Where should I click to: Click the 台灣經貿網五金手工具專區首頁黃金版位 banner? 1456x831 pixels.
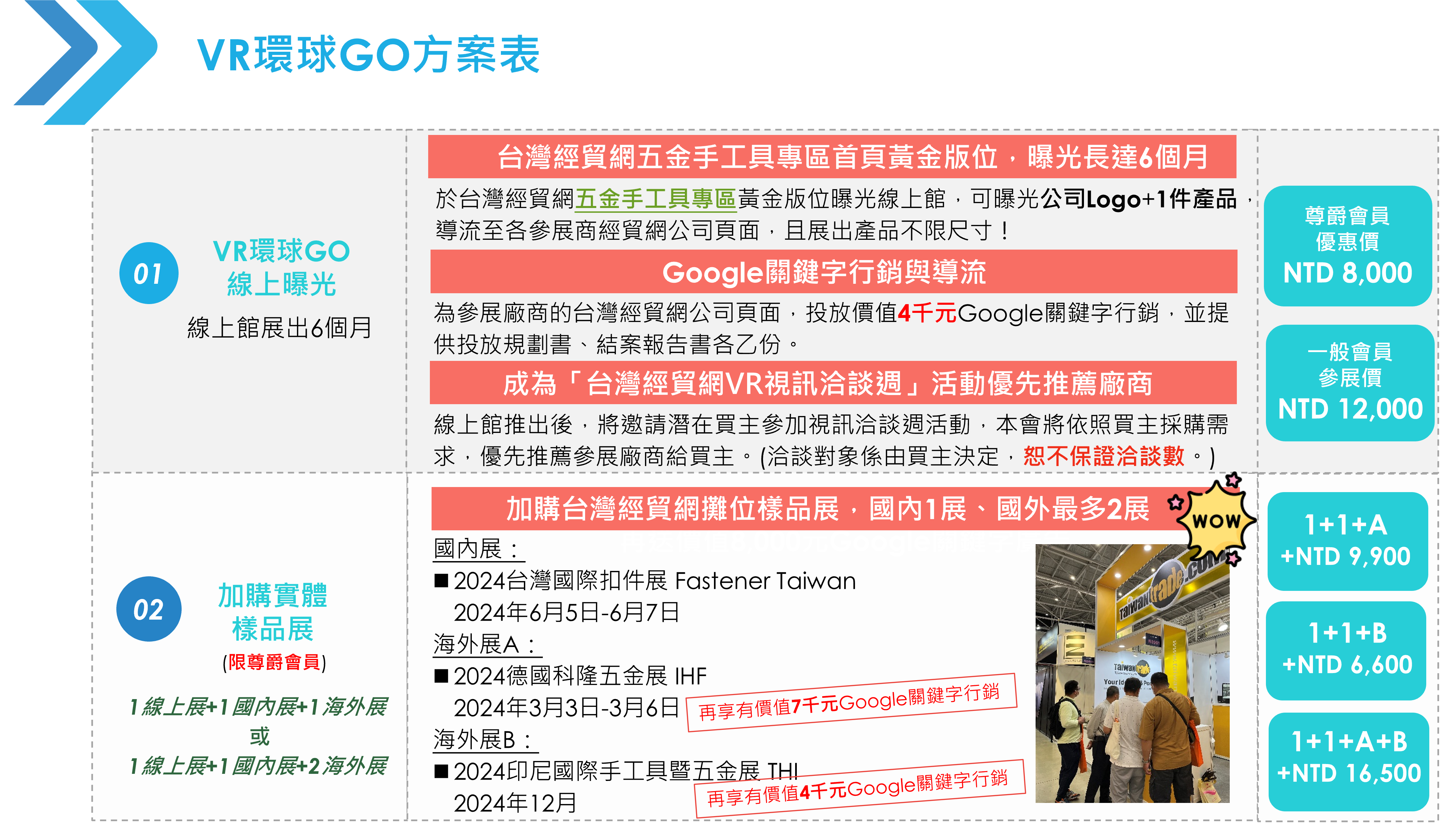point(832,157)
